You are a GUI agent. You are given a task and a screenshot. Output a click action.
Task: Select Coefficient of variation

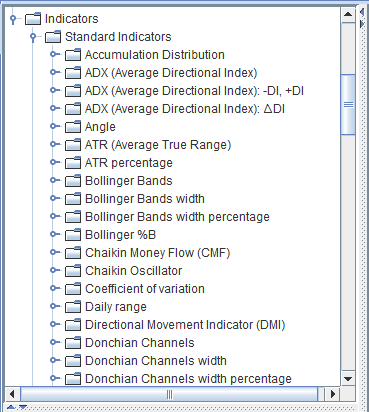click(x=145, y=289)
